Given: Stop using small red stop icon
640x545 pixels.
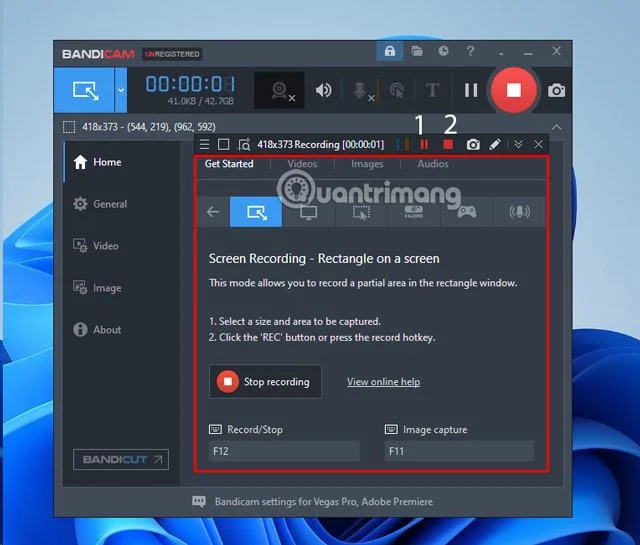Looking at the screenshot, I should click(448, 145).
